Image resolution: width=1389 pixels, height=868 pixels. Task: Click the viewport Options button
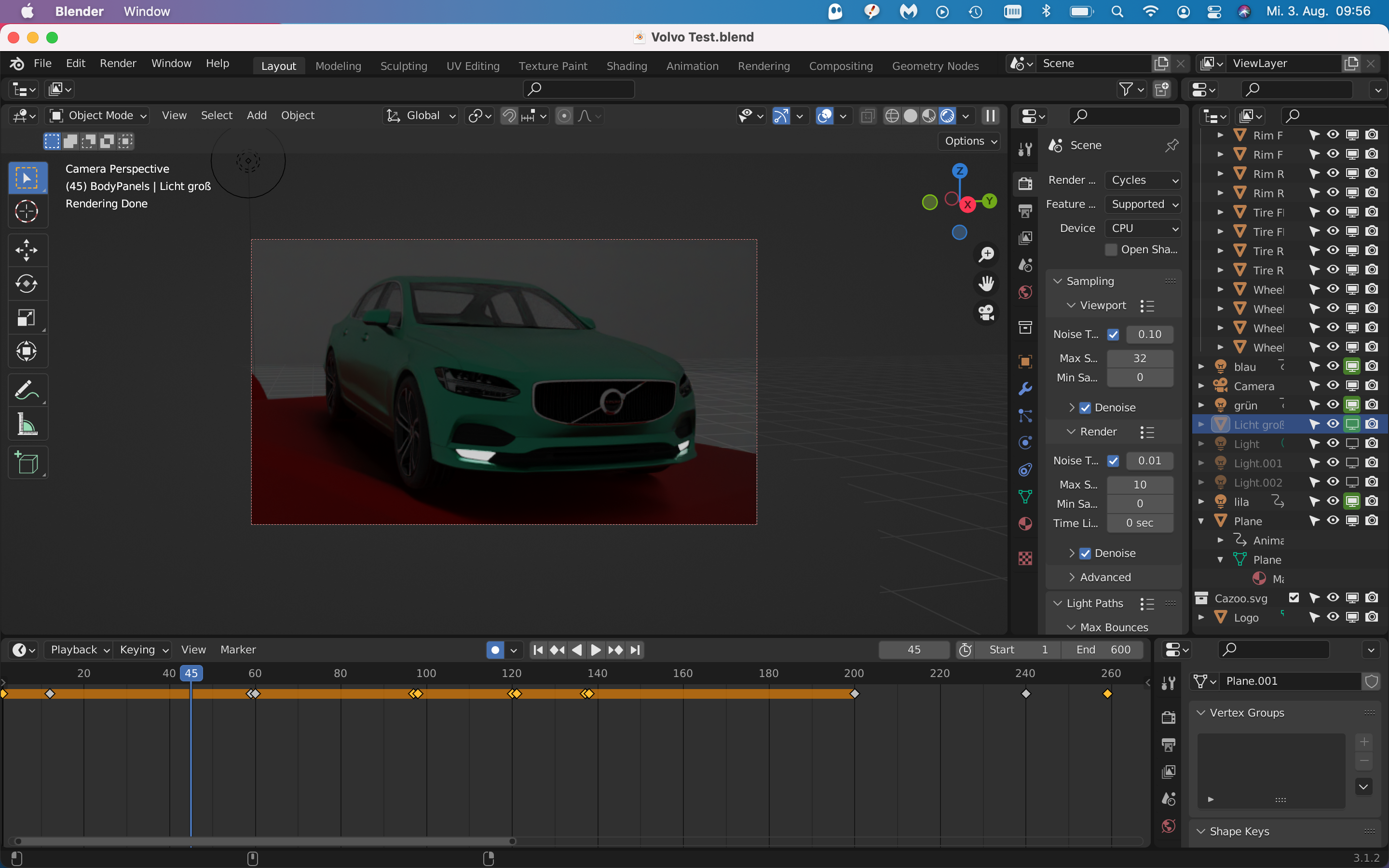[x=969, y=141]
